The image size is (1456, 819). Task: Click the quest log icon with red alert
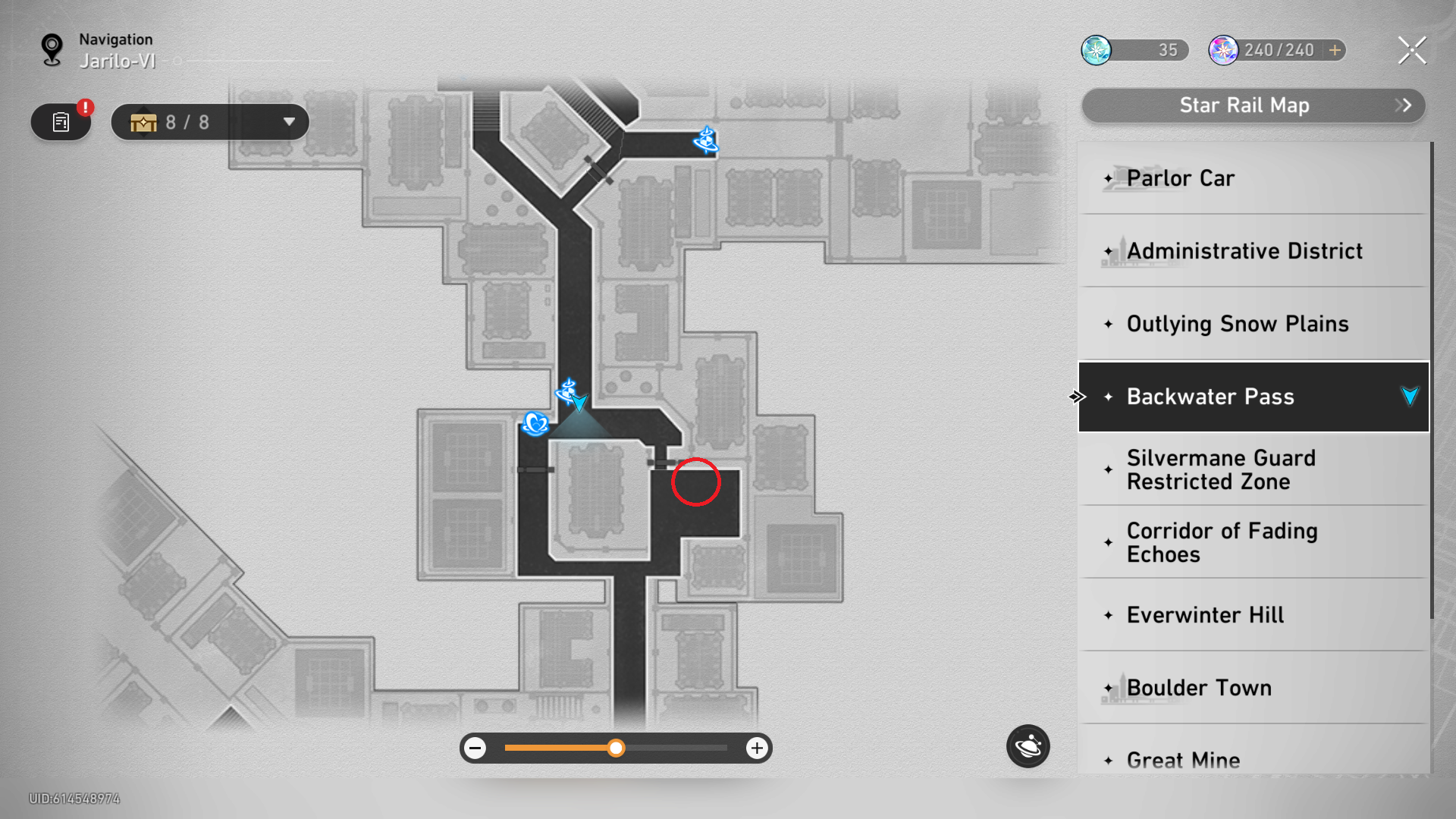pyautogui.click(x=61, y=122)
